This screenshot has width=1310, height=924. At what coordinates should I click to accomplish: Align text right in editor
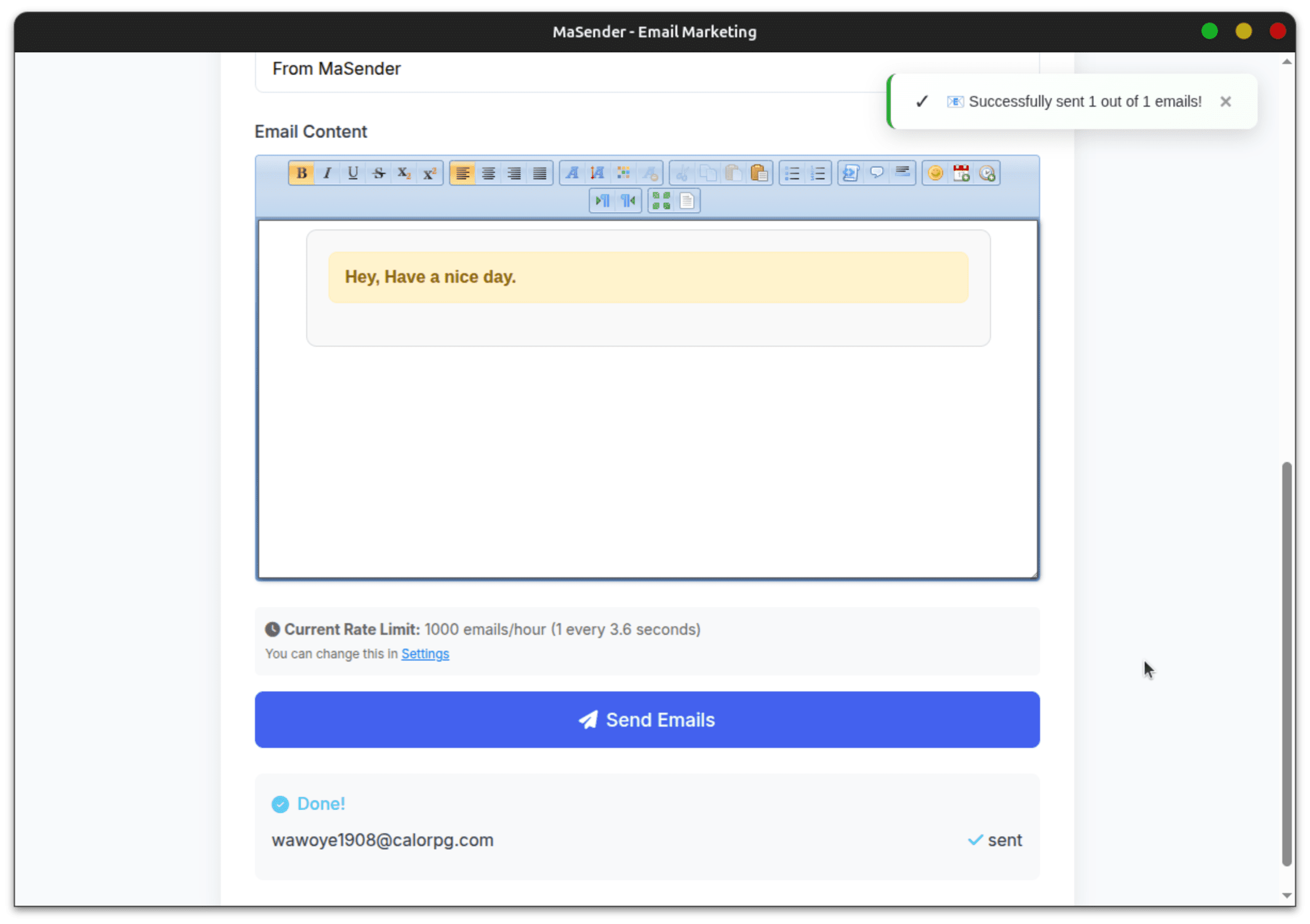click(514, 173)
